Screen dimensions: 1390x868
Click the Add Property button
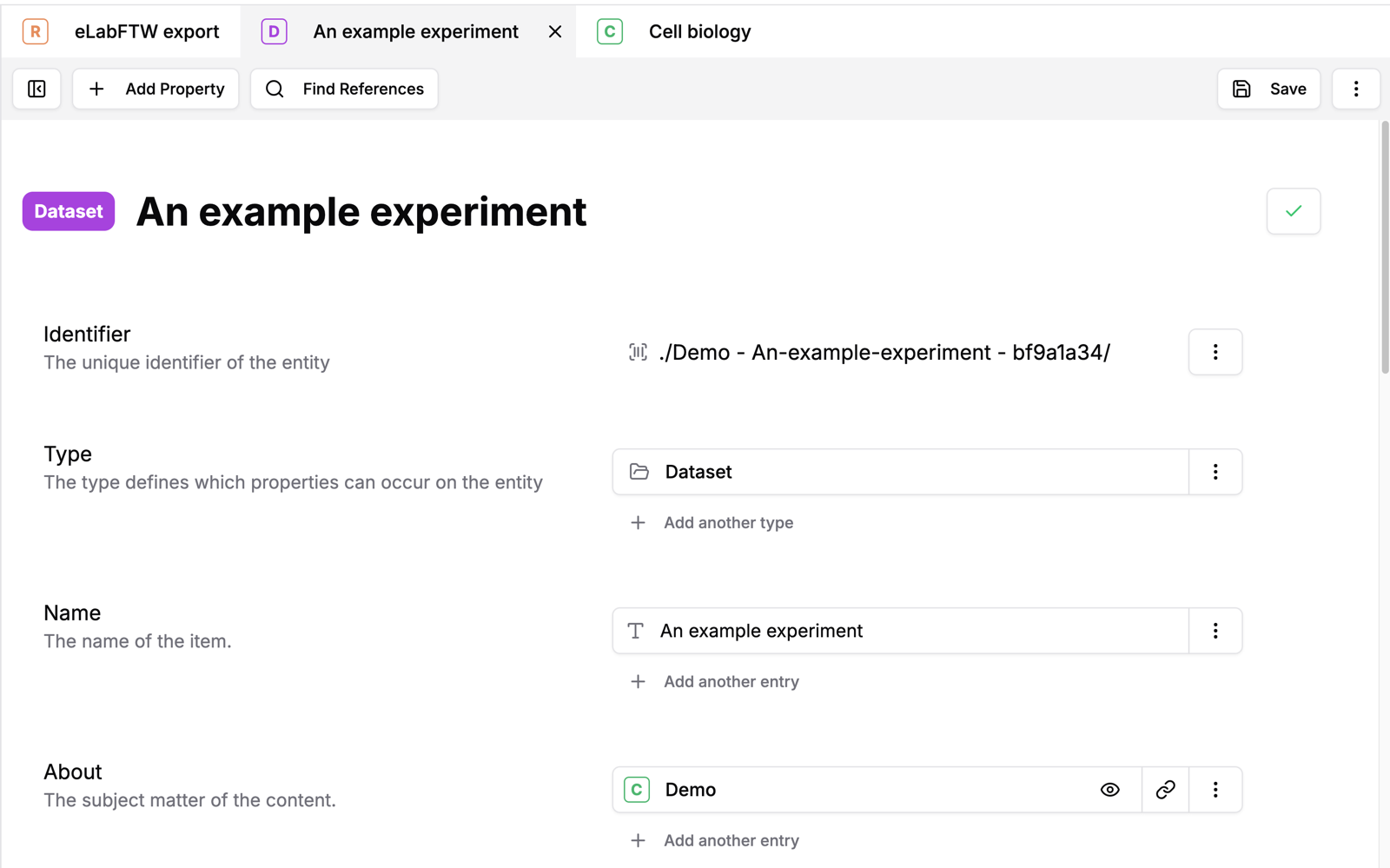point(156,89)
